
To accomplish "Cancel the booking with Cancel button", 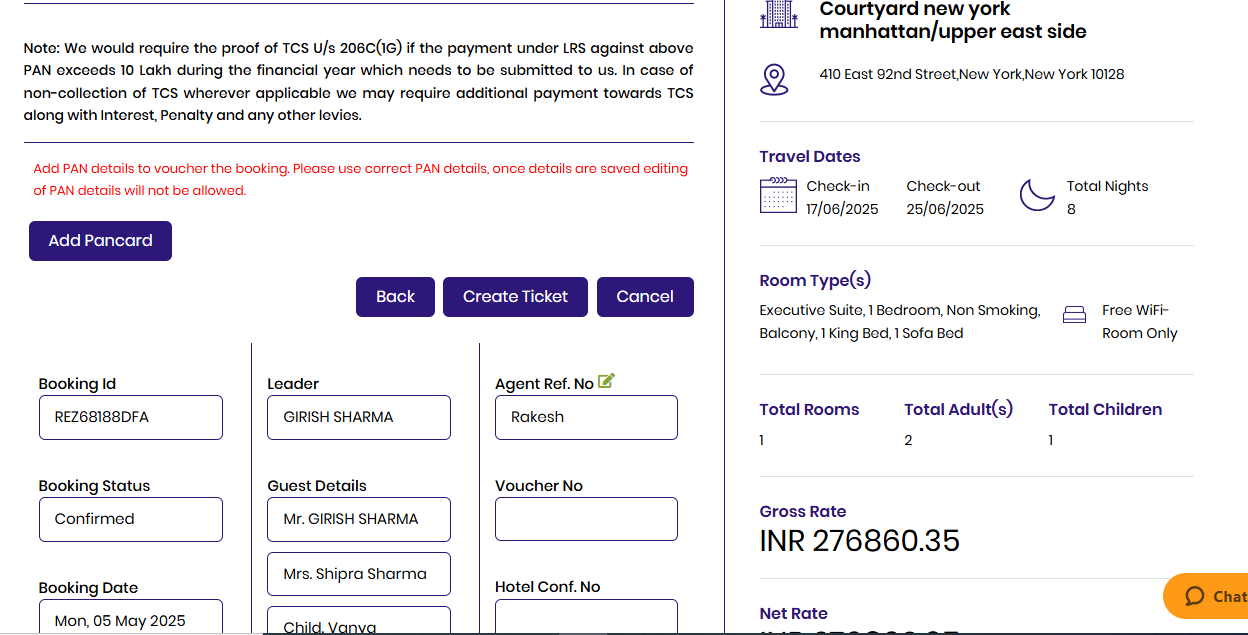I will coord(645,297).
